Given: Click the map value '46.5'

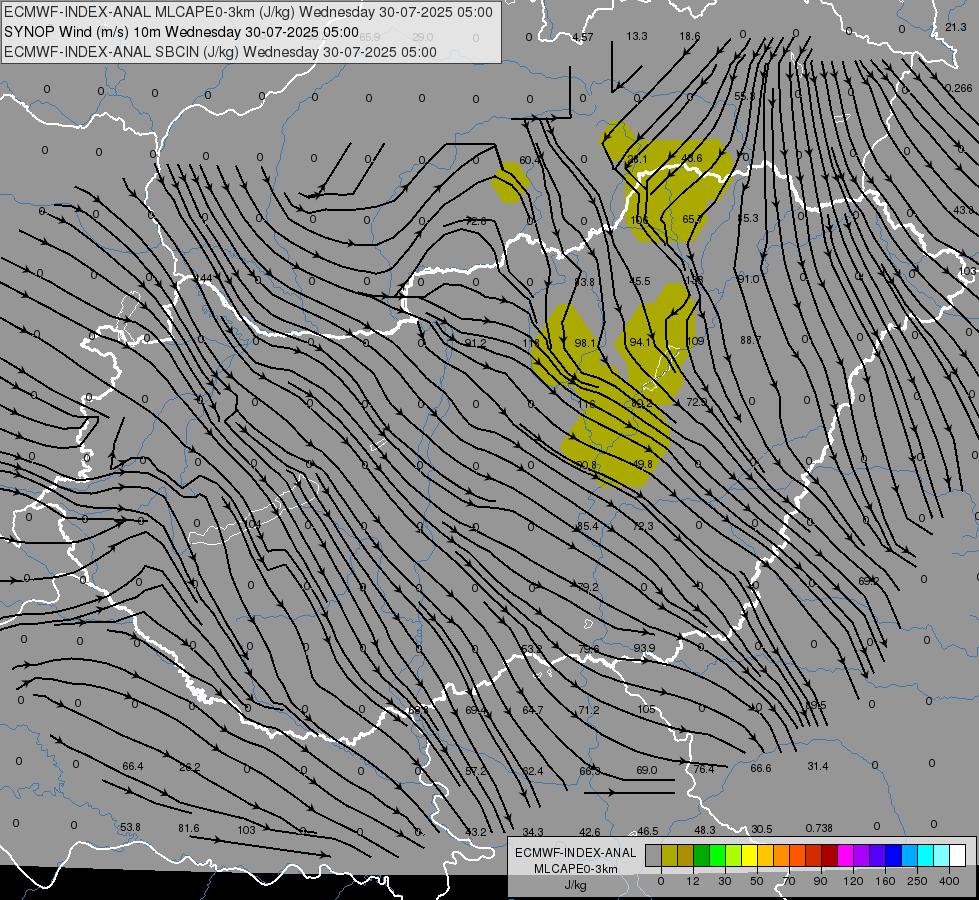Looking at the screenshot, I should (647, 831).
